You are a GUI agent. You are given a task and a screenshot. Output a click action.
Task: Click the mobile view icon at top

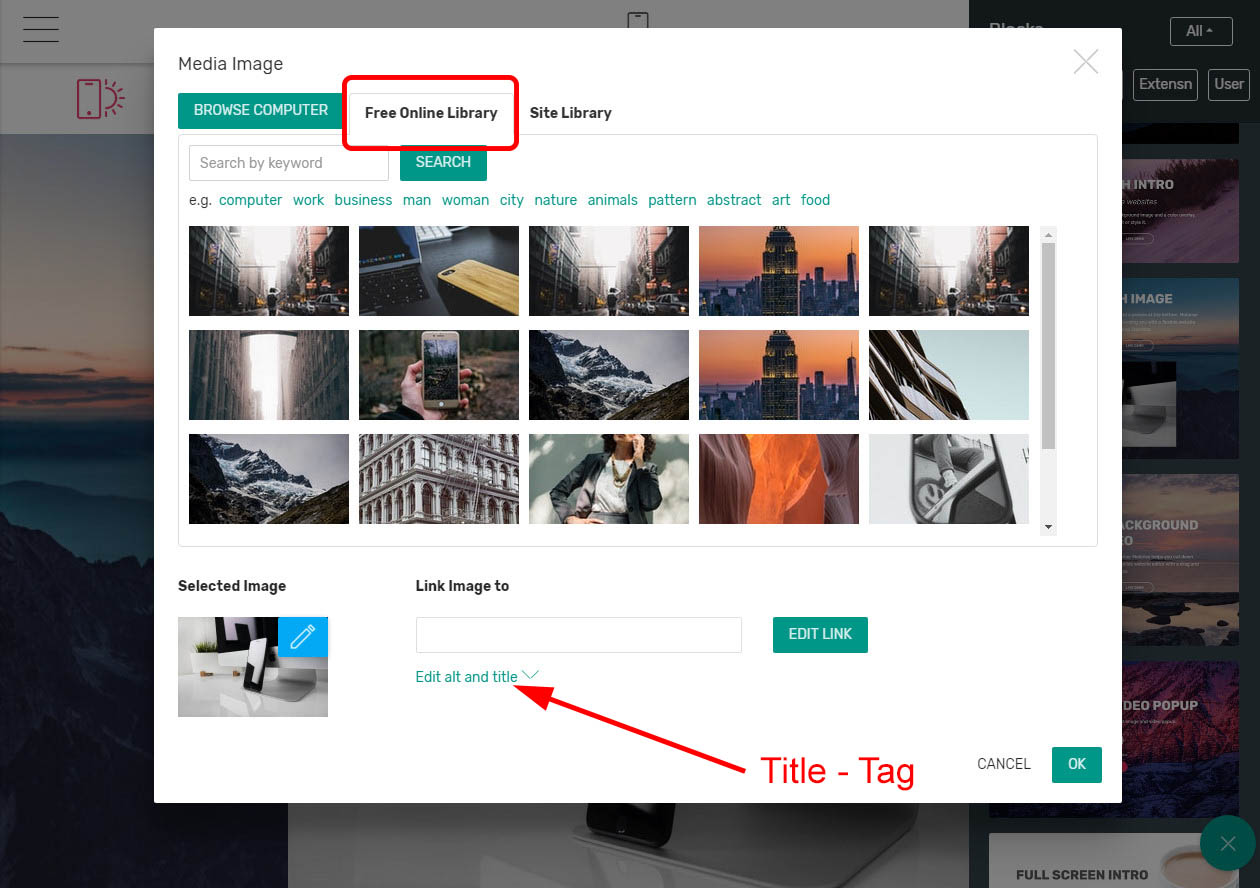coord(638,21)
